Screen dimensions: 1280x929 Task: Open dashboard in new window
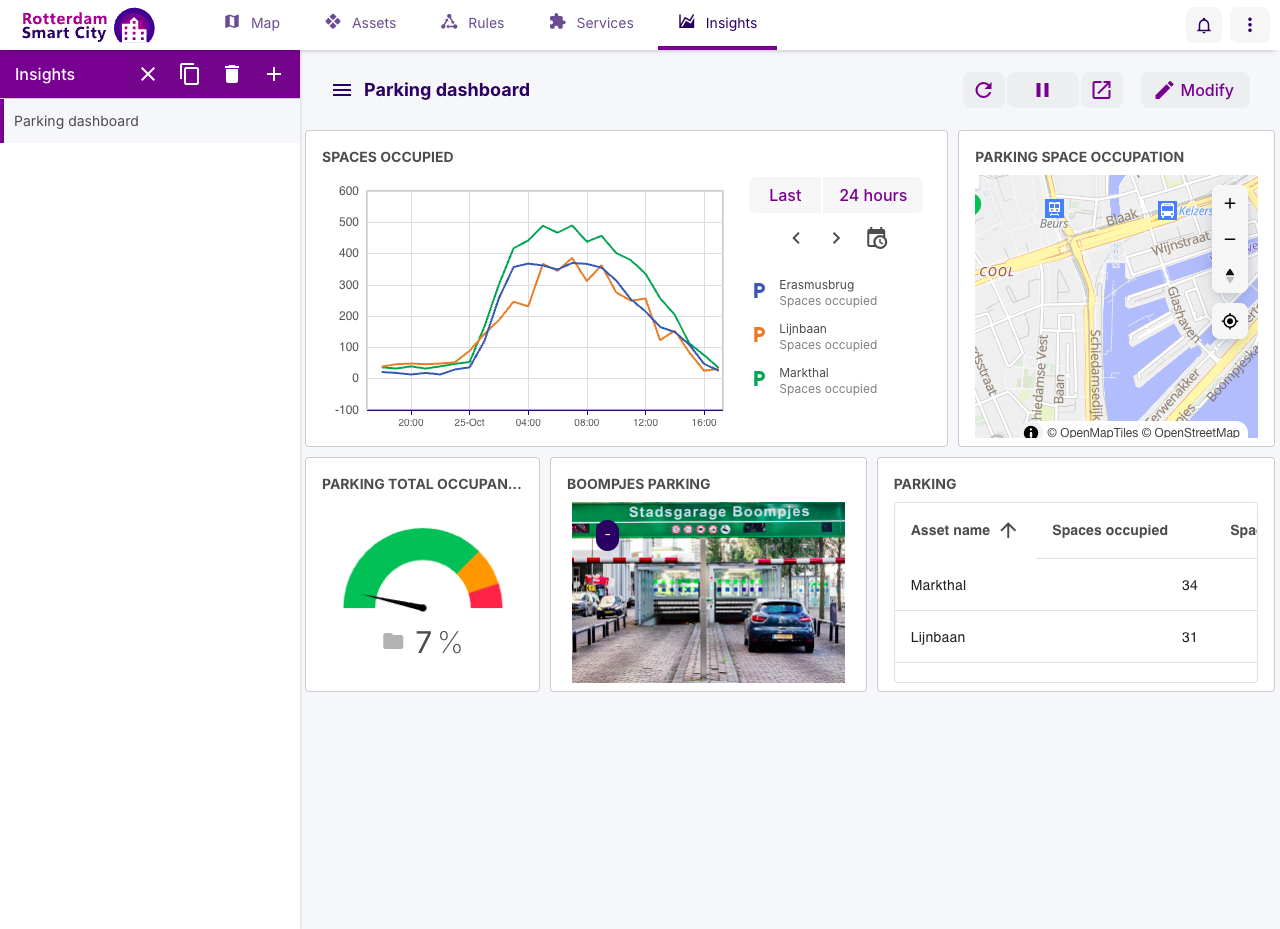[x=1101, y=90]
